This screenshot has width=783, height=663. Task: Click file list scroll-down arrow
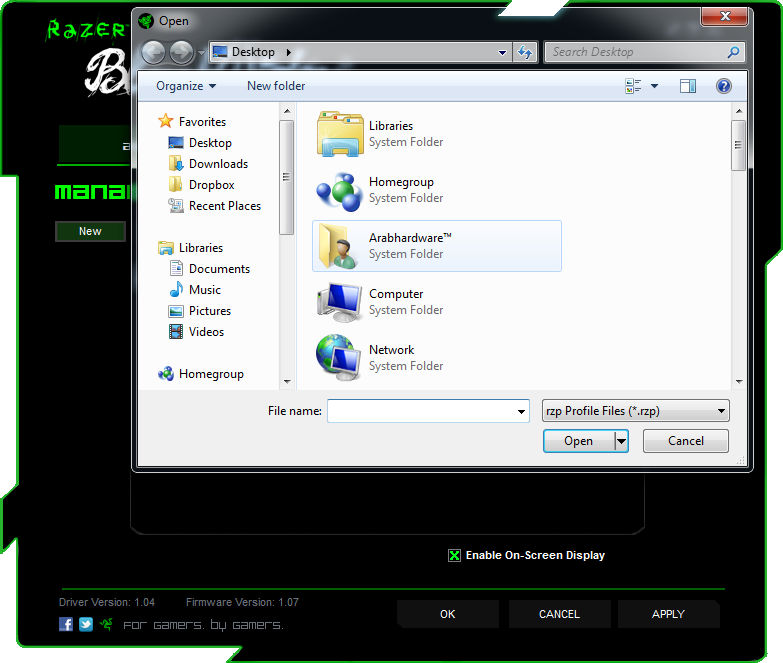pyautogui.click(x=739, y=382)
